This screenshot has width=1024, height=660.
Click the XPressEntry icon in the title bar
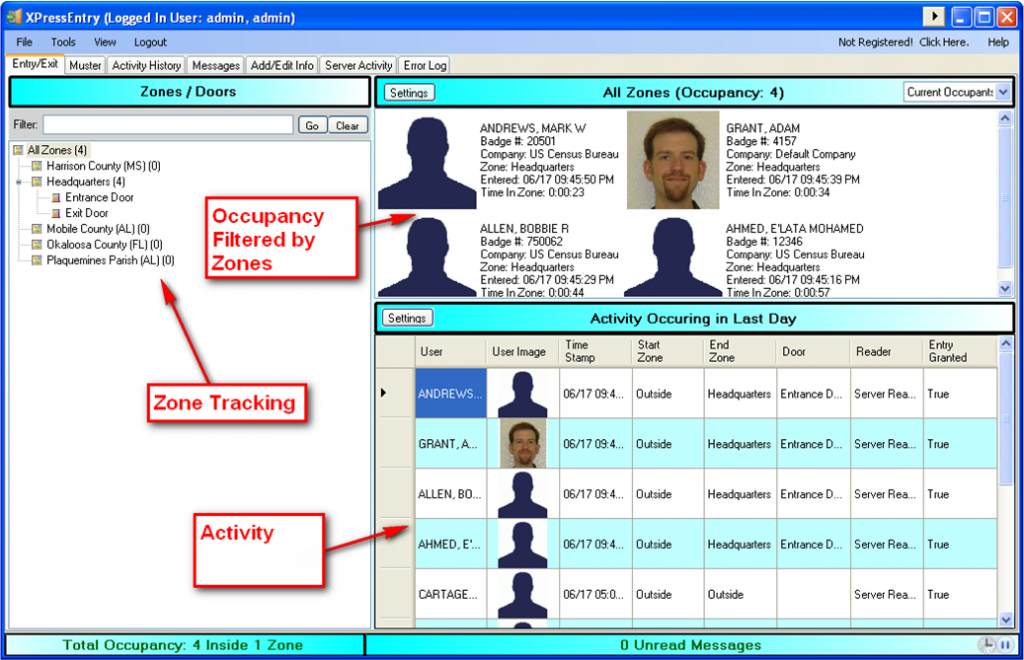tap(14, 16)
